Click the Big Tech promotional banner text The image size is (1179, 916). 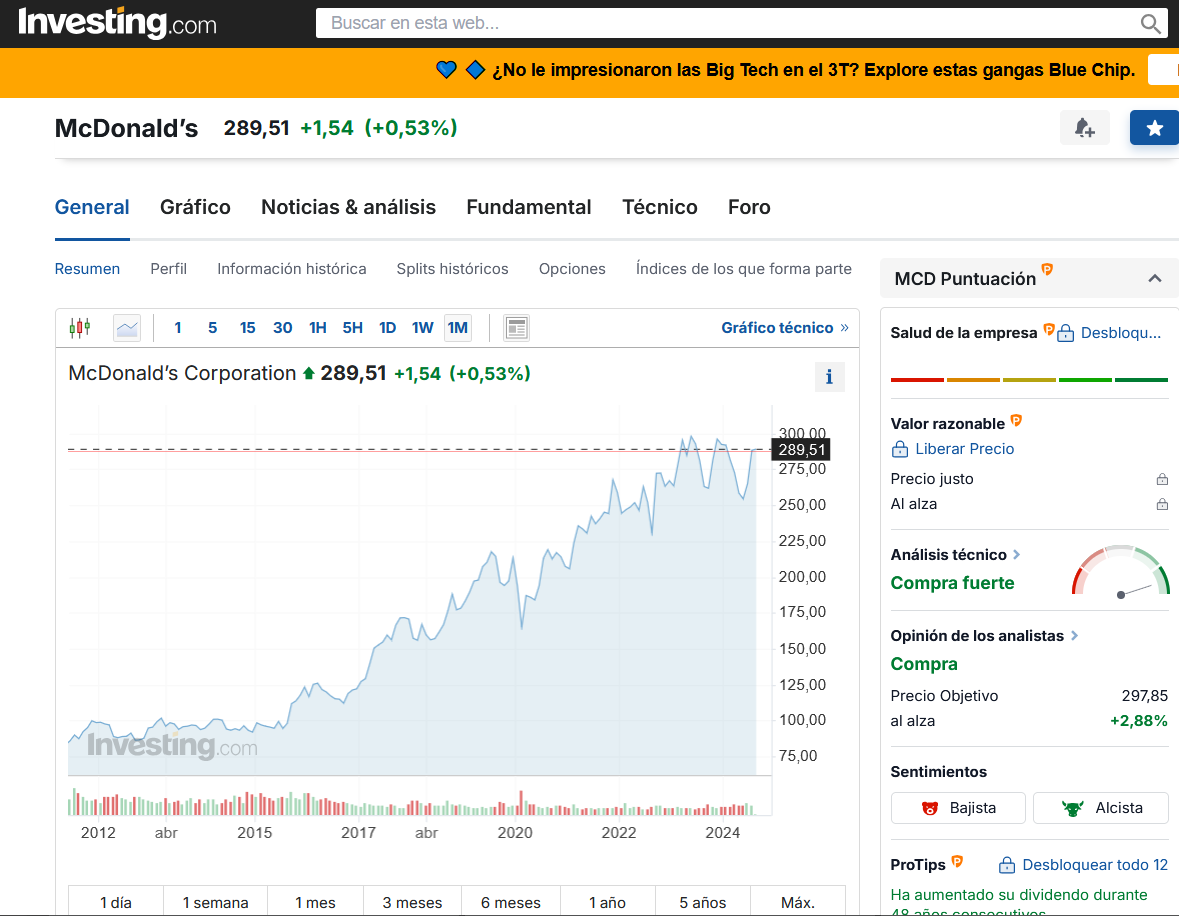click(x=814, y=70)
